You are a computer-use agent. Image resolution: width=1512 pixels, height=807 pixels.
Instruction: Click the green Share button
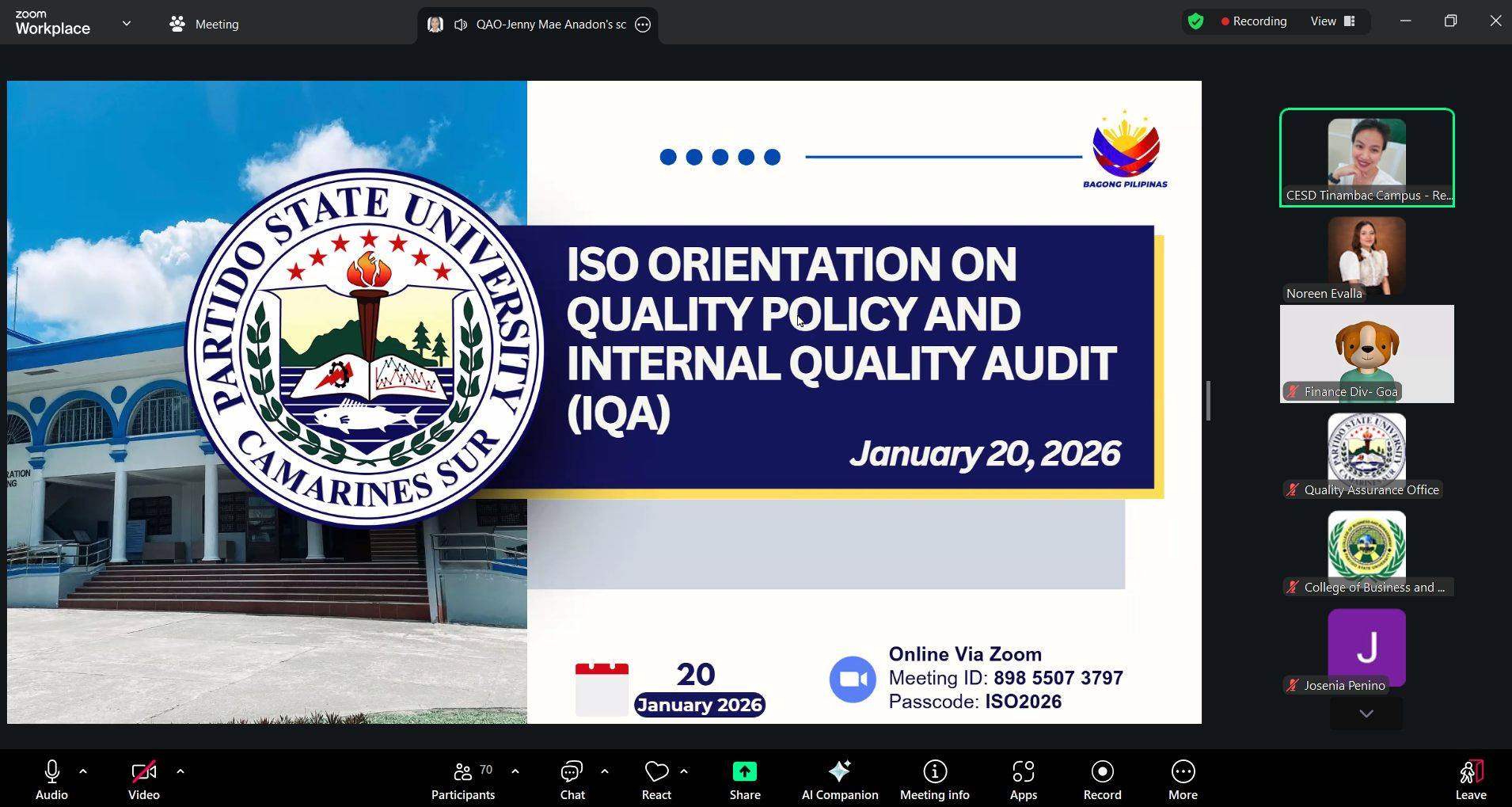point(744,779)
